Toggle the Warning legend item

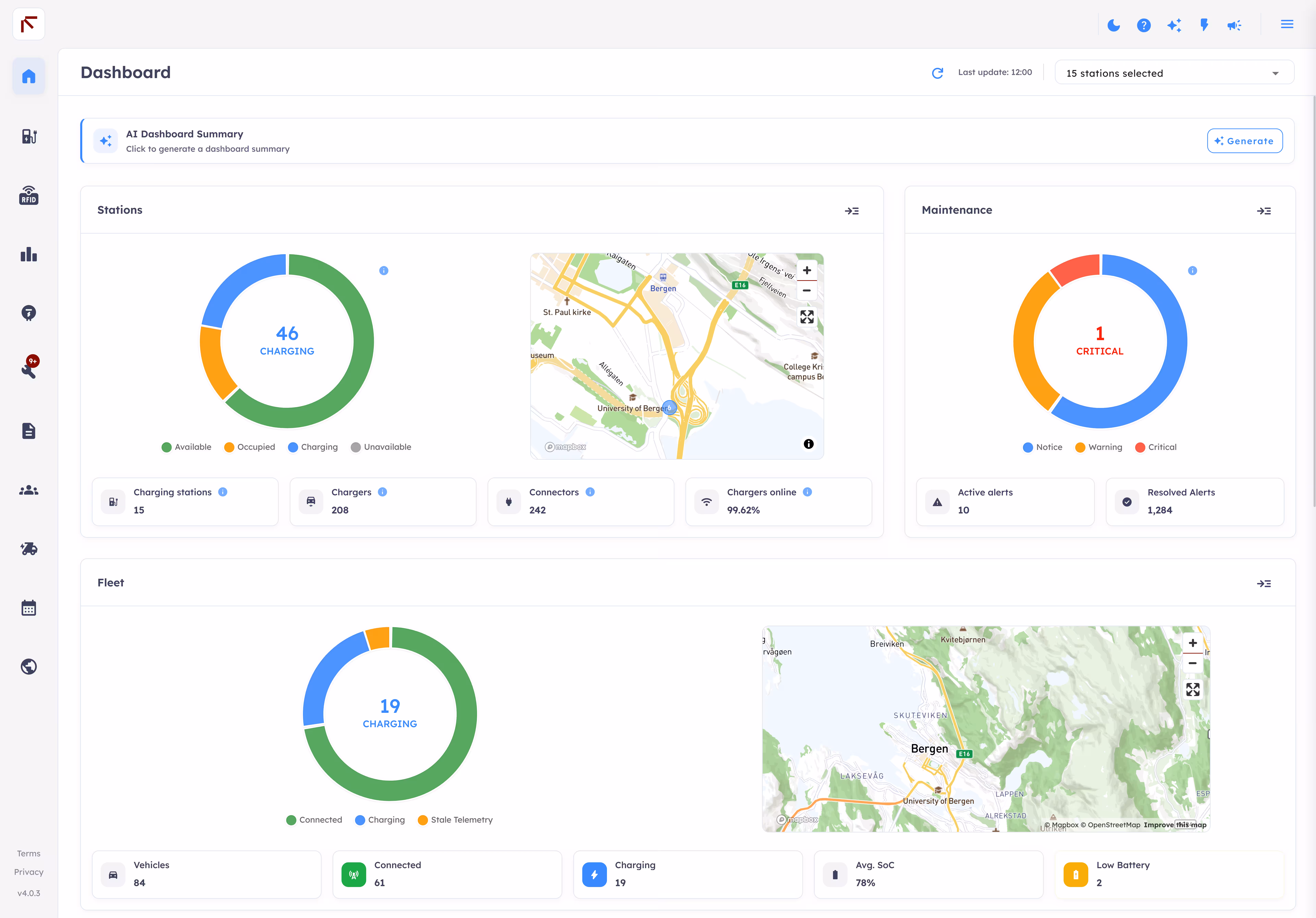[1099, 447]
